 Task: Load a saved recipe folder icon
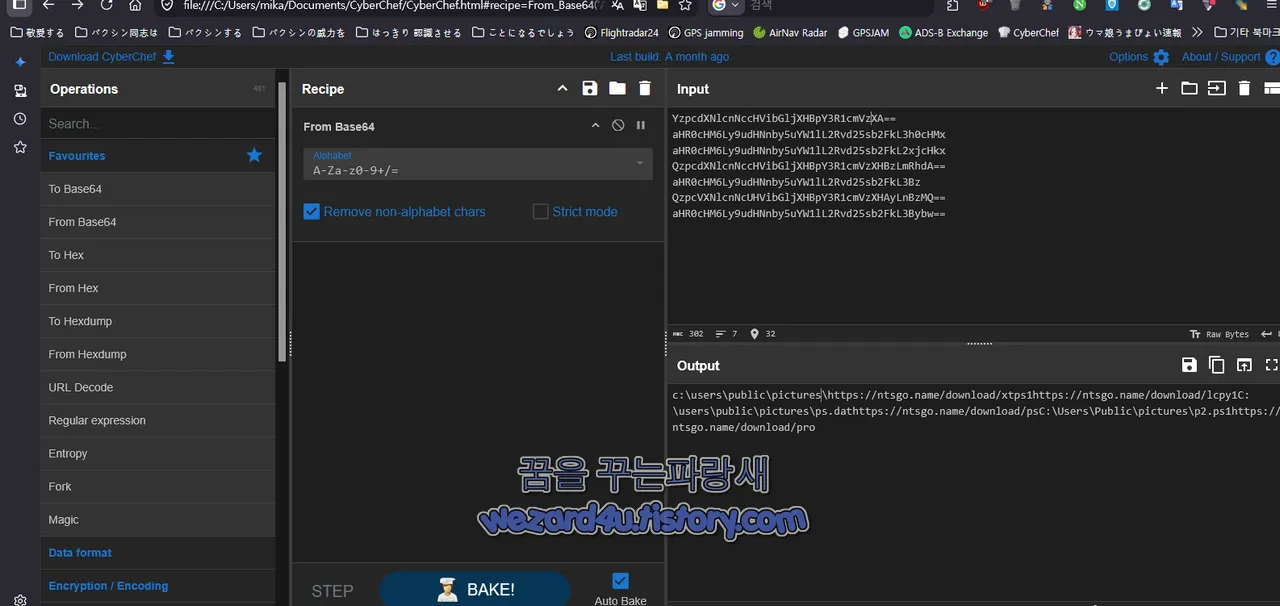617,89
